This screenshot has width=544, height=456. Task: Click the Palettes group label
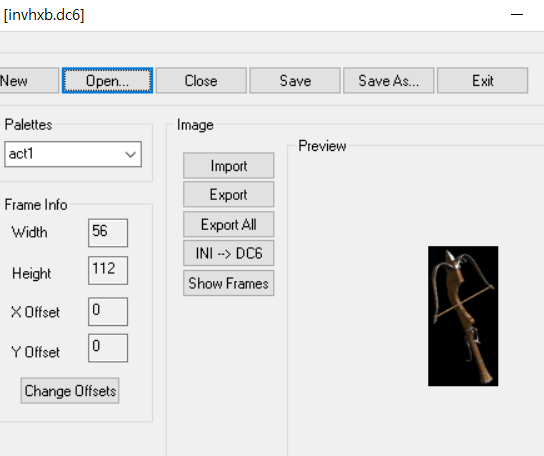click(x=28, y=125)
